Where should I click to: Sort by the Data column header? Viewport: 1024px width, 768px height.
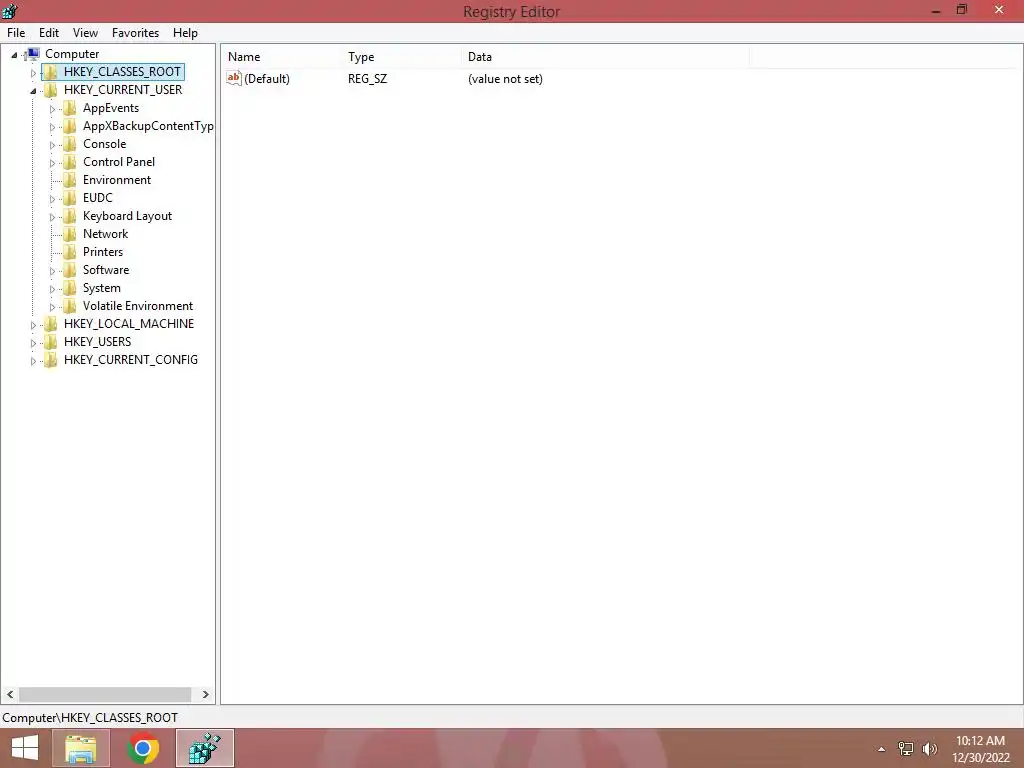coord(605,57)
